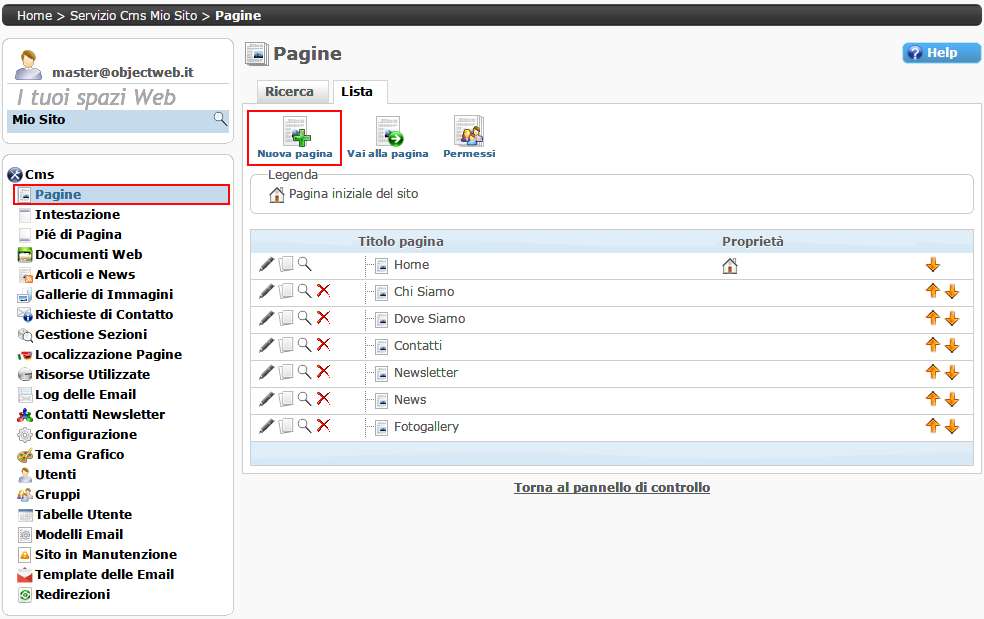The image size is (984, 619).
Task: Click the pencil edit icon for Chi Siamo
Action: coord(266,291)
